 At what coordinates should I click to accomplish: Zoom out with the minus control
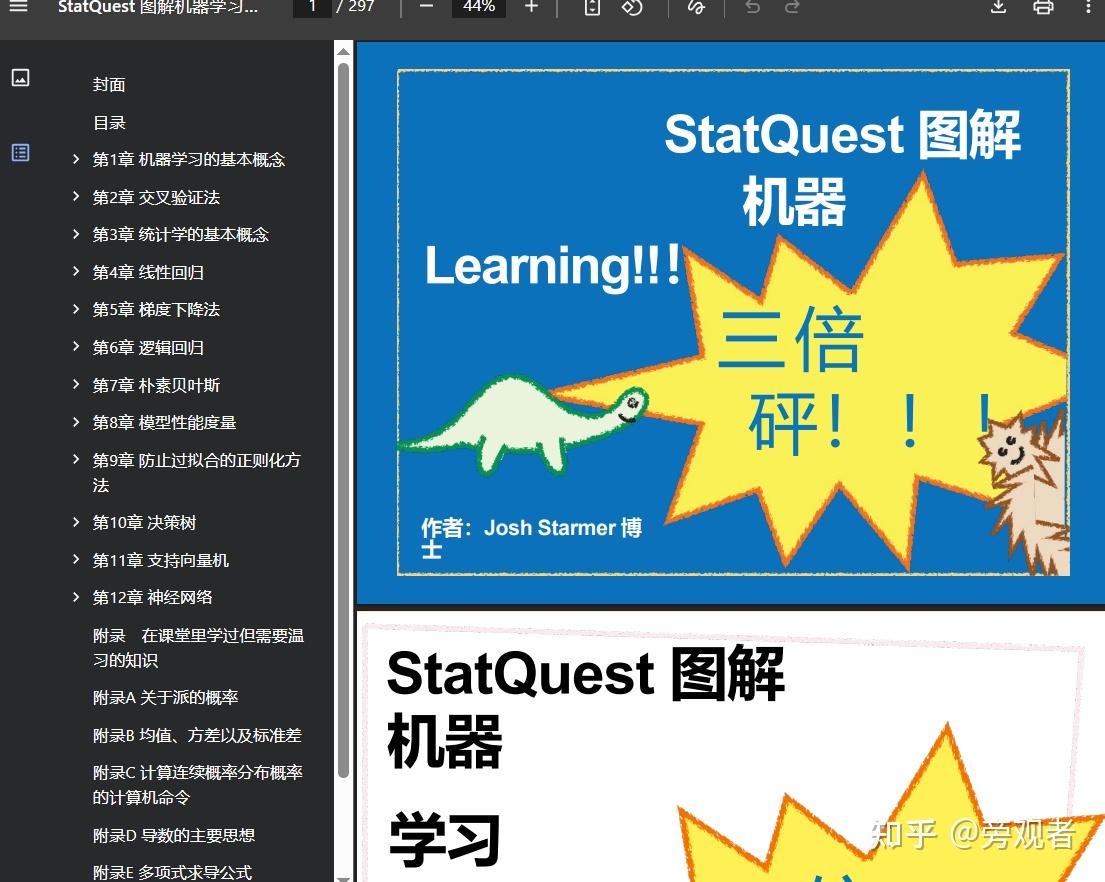(x=425, y=8)
